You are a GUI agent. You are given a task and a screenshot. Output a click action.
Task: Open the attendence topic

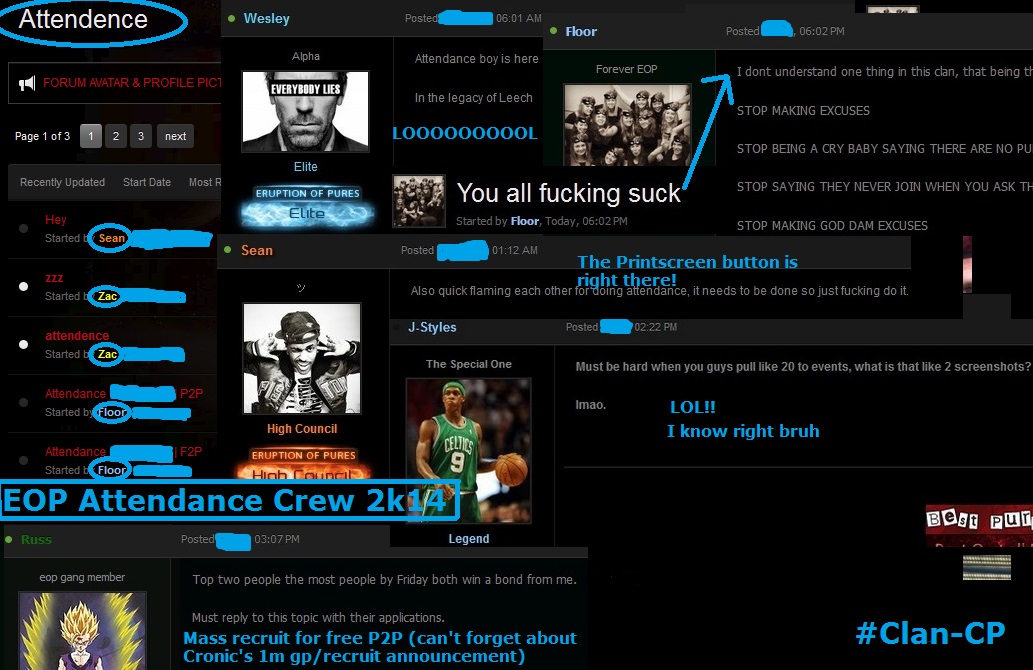77,335
